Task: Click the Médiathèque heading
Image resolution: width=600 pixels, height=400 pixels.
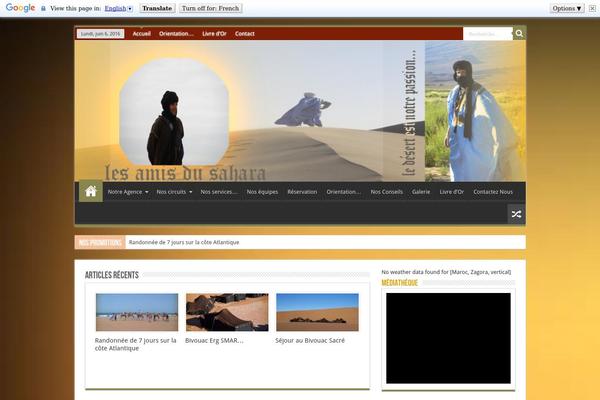Action: click(399, 283)
